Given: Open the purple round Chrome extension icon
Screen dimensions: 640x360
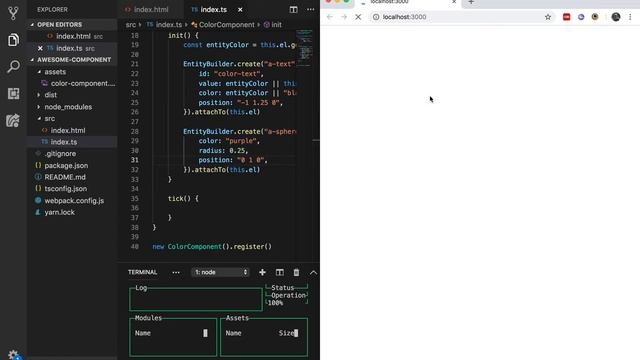Looking at the screenshot, I should click(x=581, y=17).
